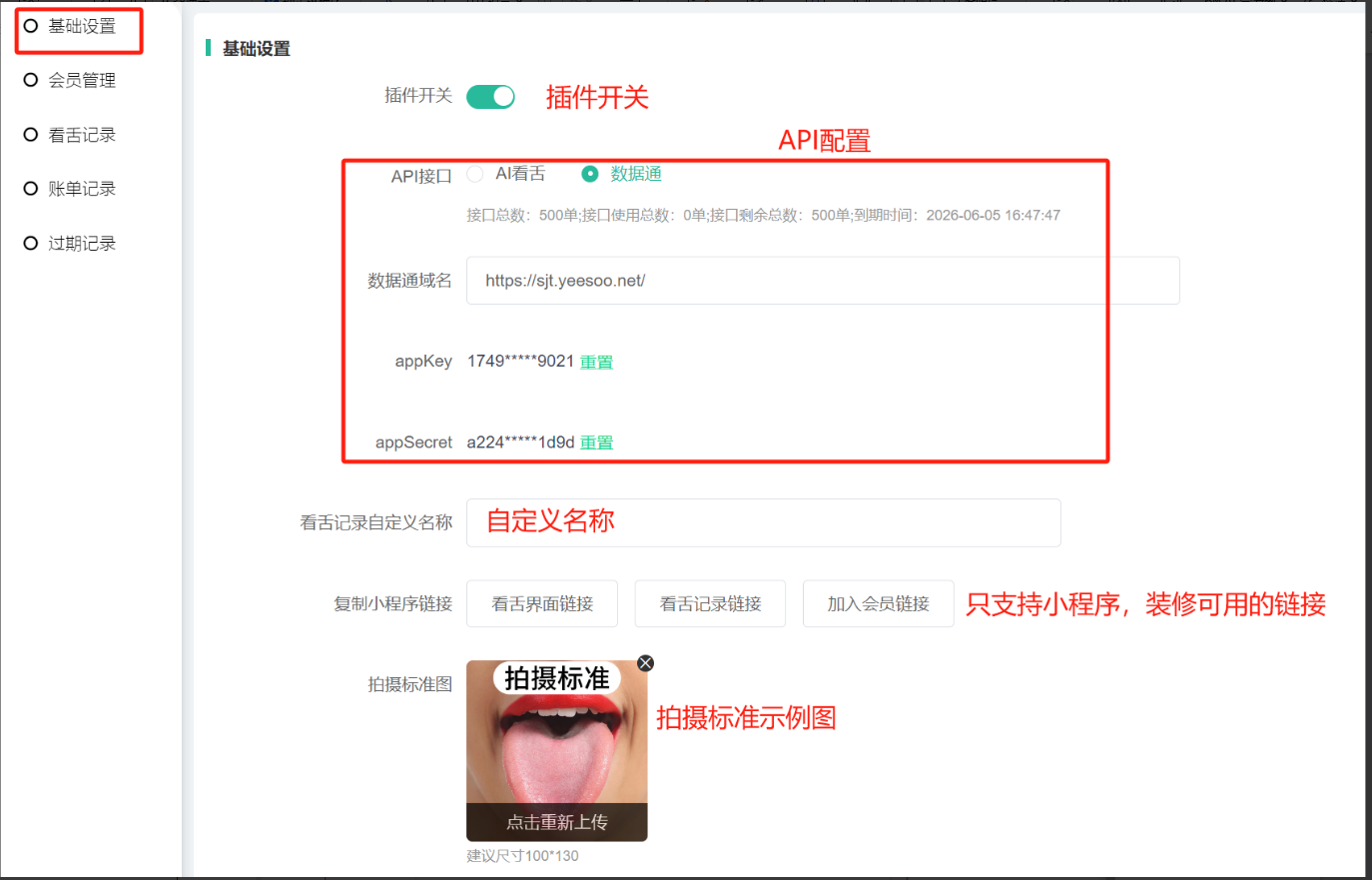
Task: Open the 会员管理 menu label
Action: [x=82, y=80]
